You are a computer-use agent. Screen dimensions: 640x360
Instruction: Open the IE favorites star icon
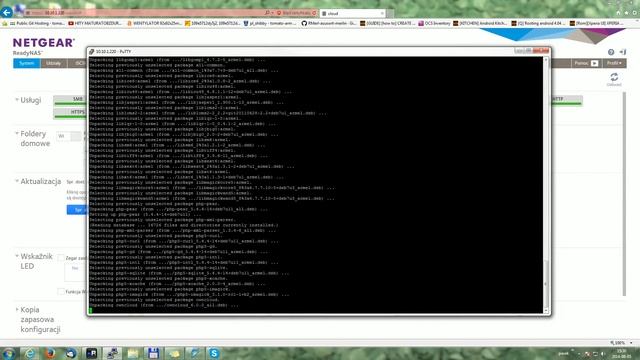(627, 13)
